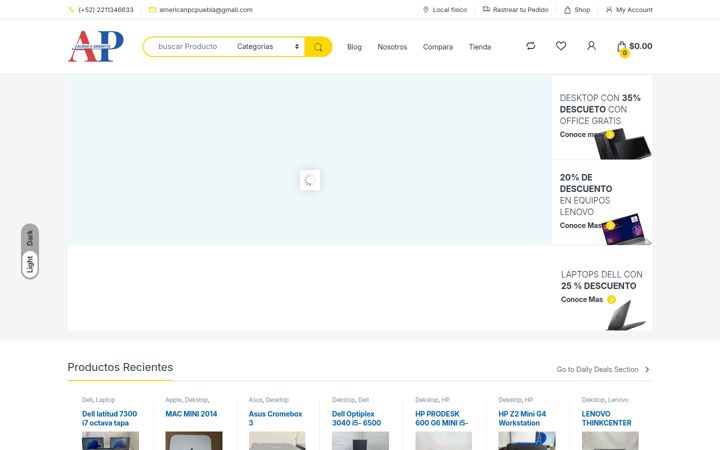Click the buscar Producto search field
Screen dimensions: 720x450
[188, 46]
